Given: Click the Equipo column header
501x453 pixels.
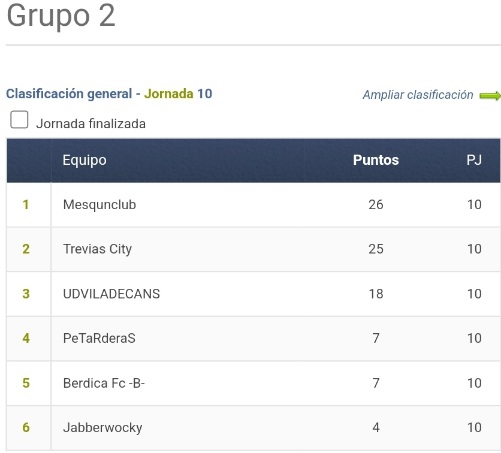Looking at the screenshot, I should tap(84, 160).
